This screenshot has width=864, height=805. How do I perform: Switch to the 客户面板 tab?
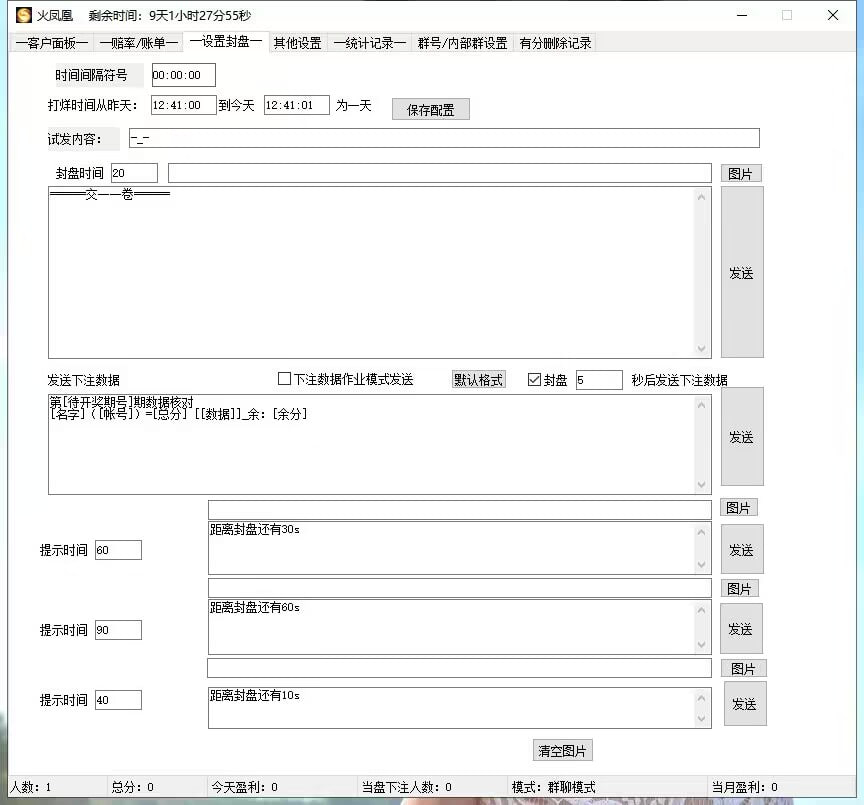pos(52,43)
